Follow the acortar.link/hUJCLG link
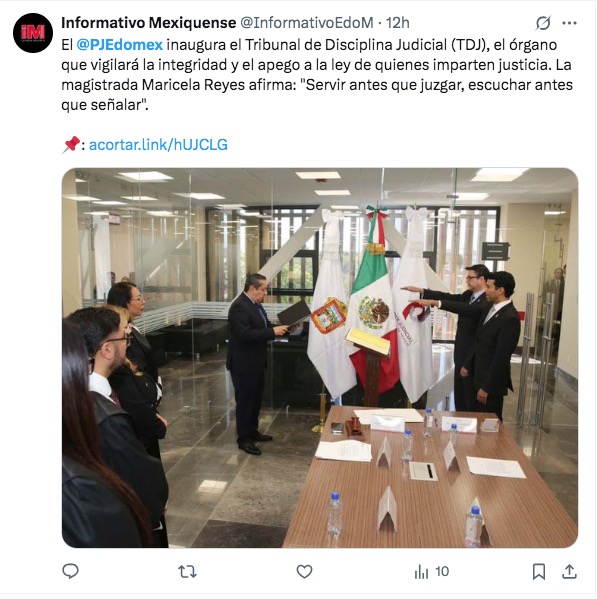 [x=158, y=145]
